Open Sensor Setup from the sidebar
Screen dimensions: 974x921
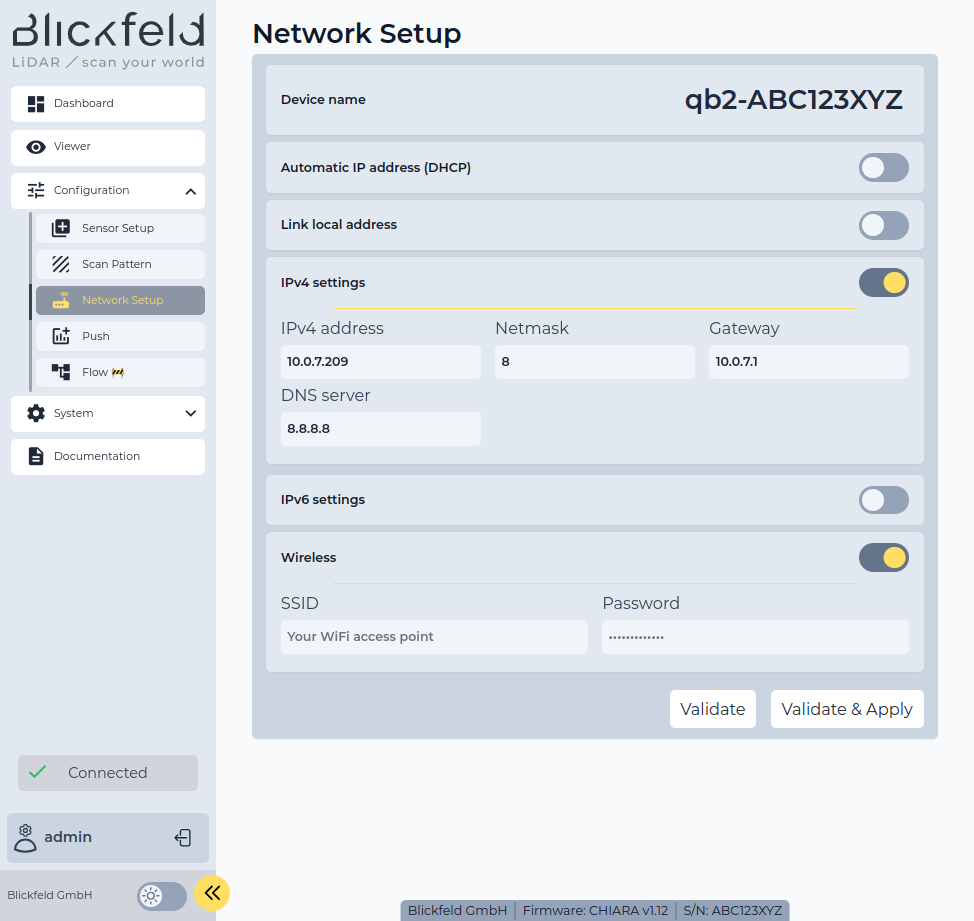(x=120, y=228)
